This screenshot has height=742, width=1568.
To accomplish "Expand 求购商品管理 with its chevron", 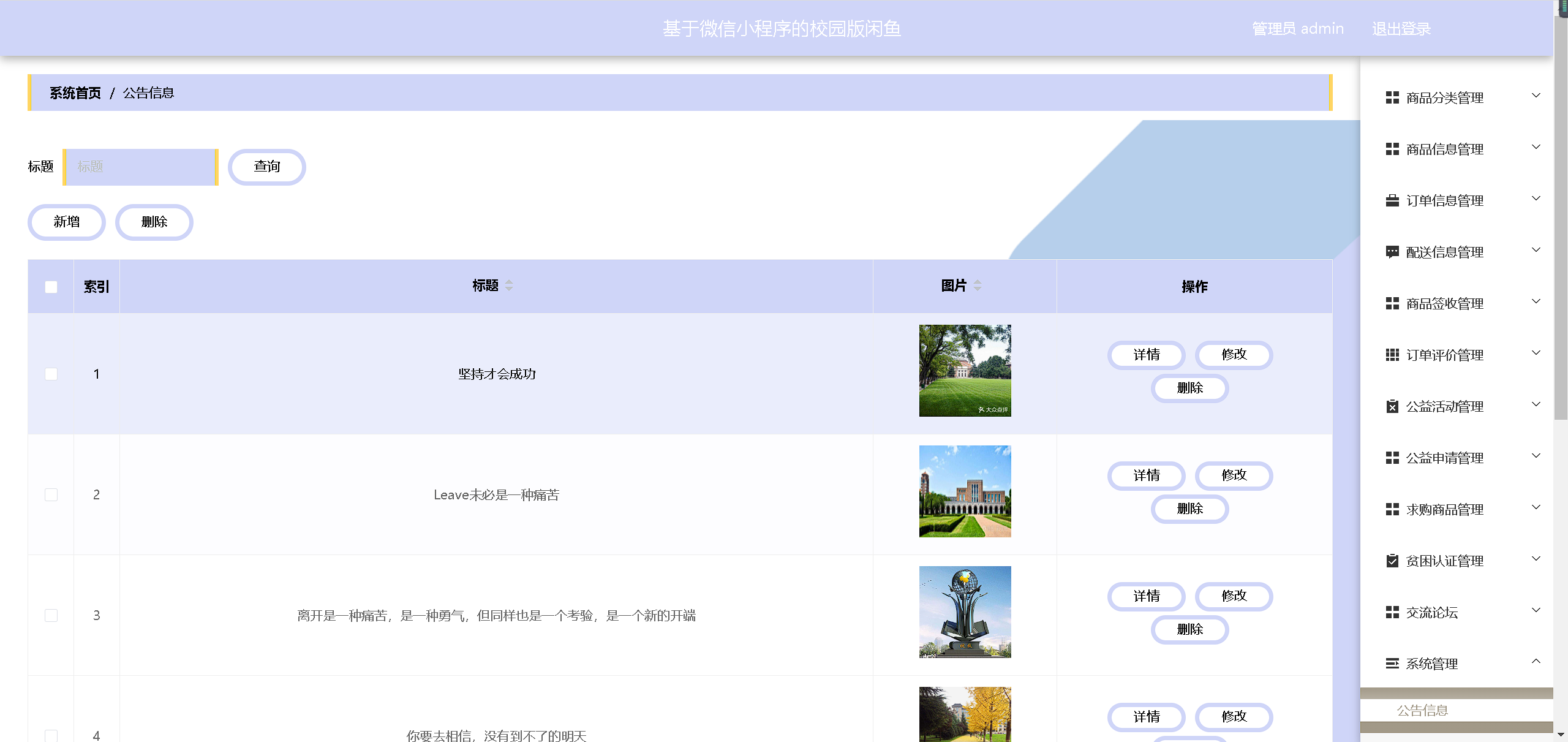I will [x=1536, y=507].
